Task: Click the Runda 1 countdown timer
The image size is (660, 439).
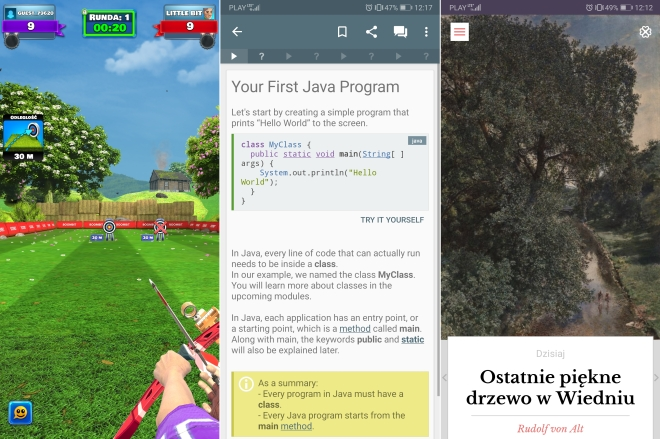Action: 109,22
